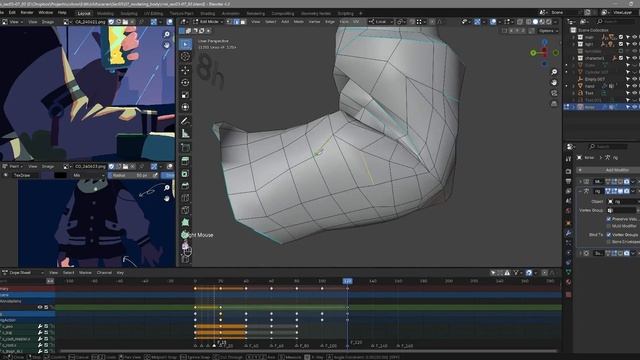Toggle perspective/orthographic grid icon in viewport

[554, 104]
